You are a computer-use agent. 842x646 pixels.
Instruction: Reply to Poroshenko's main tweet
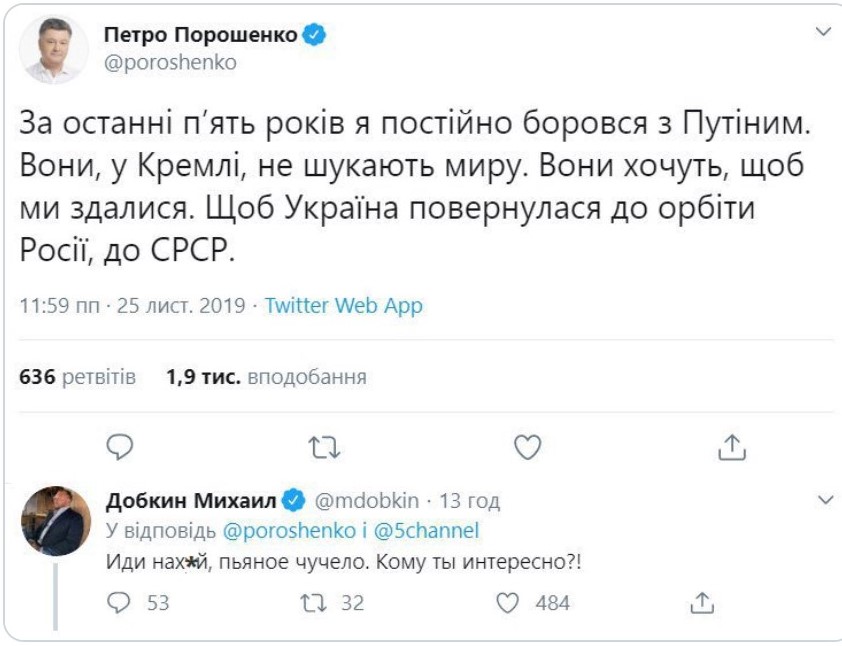tap(119, 447)
